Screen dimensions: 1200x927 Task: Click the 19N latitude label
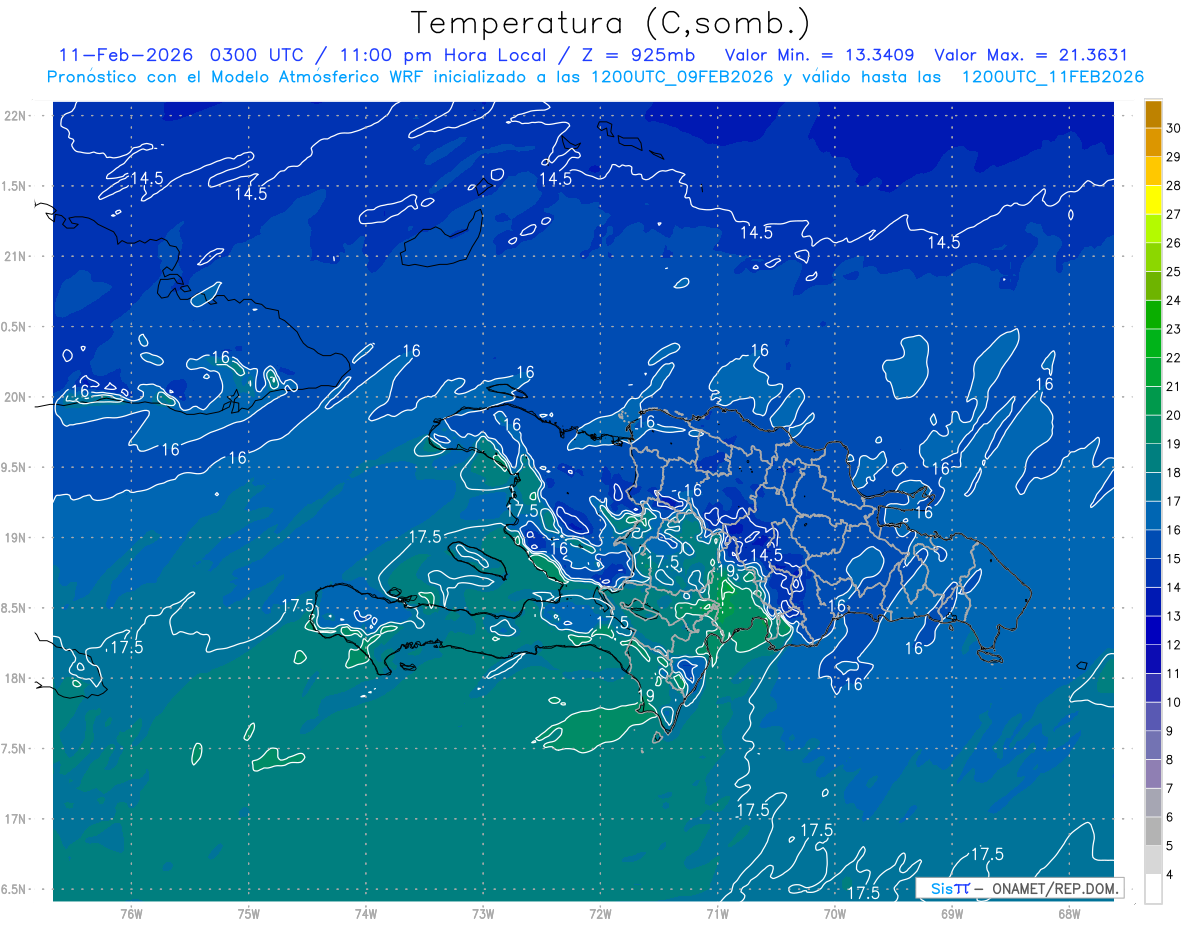(15, 538)
